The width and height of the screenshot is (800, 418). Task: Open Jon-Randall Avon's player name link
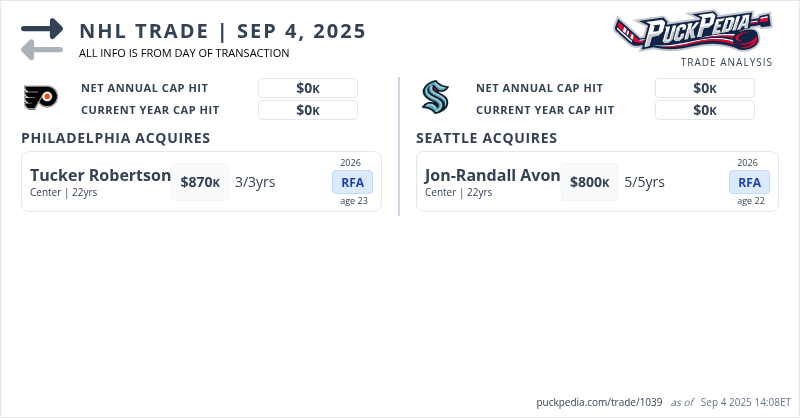(x=493, y=175)
